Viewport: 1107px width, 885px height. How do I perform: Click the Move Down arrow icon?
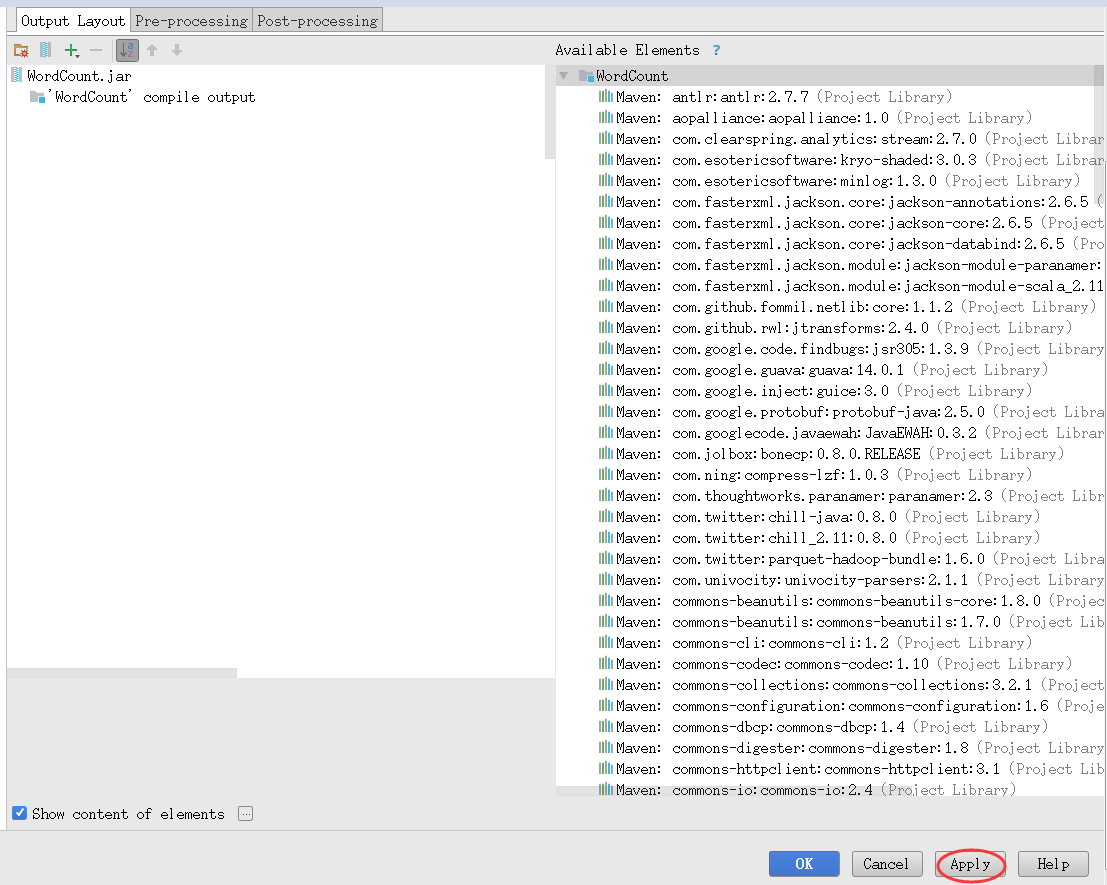point(177,50)
